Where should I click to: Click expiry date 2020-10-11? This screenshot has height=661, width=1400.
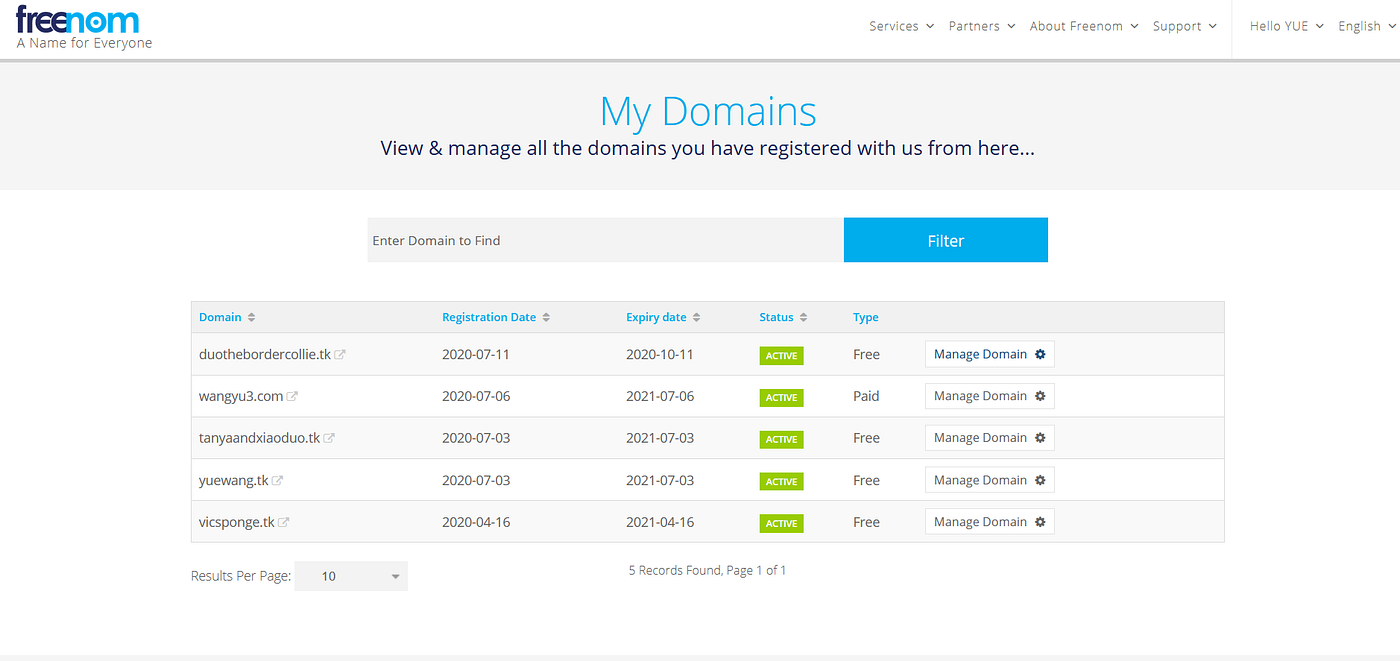pyautogui.click(x=660, y=355)
